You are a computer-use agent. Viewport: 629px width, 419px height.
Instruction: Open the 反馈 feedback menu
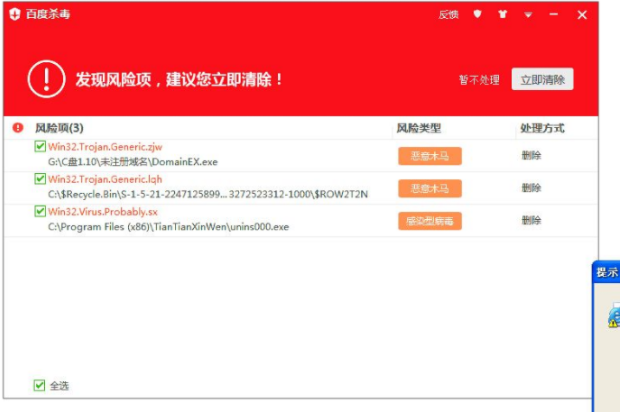[448, 15]
